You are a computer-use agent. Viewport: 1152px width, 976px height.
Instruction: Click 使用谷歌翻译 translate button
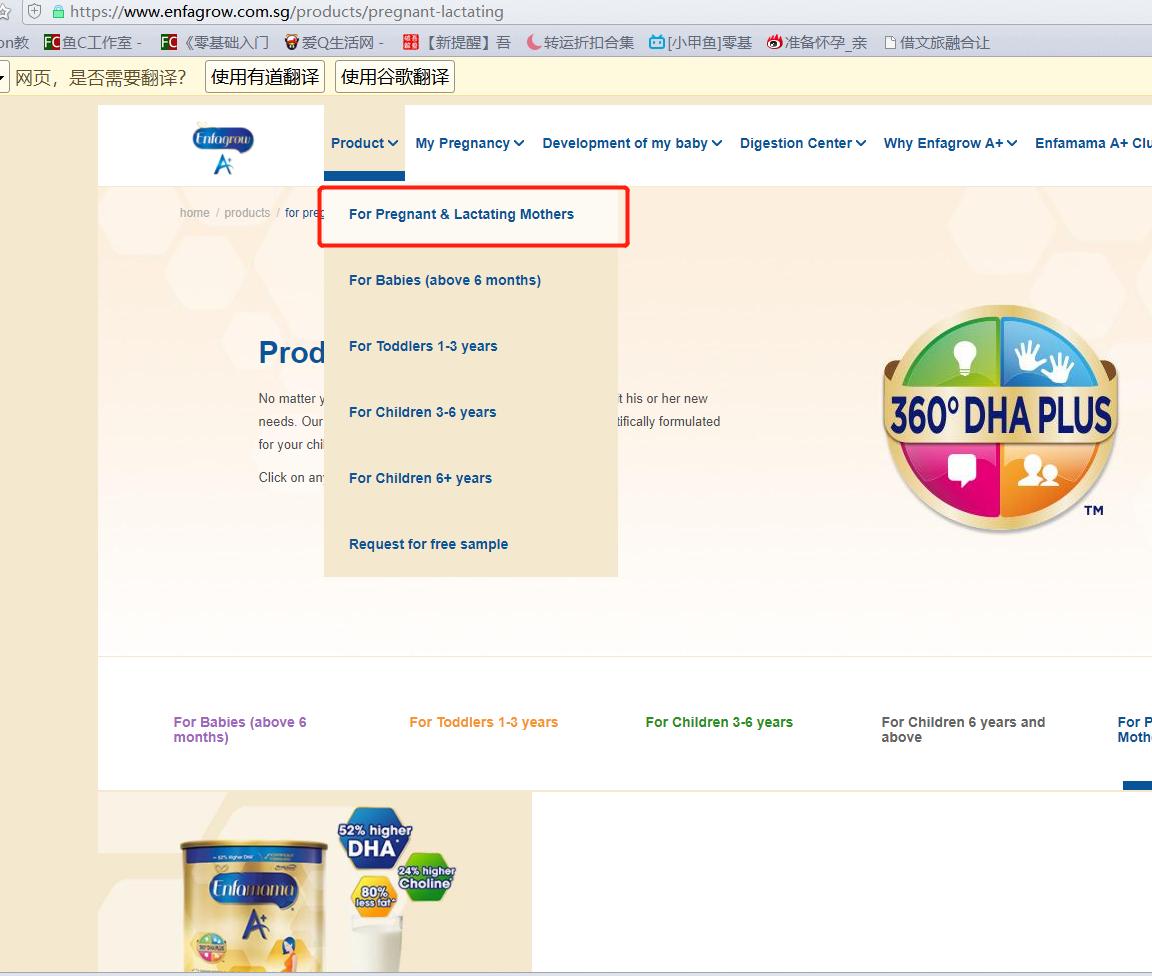395,77
